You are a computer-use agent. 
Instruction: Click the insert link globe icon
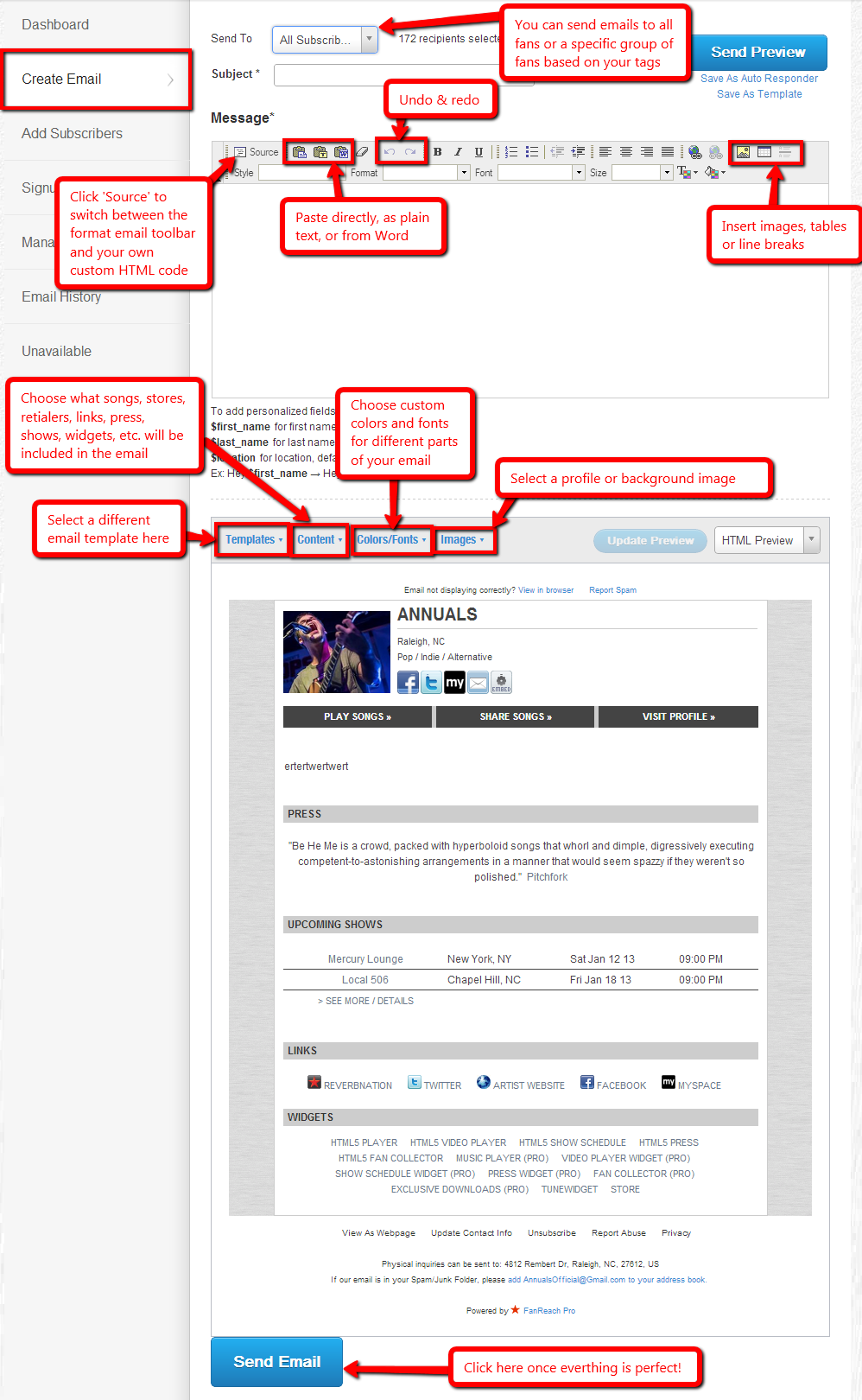[694, 152]
